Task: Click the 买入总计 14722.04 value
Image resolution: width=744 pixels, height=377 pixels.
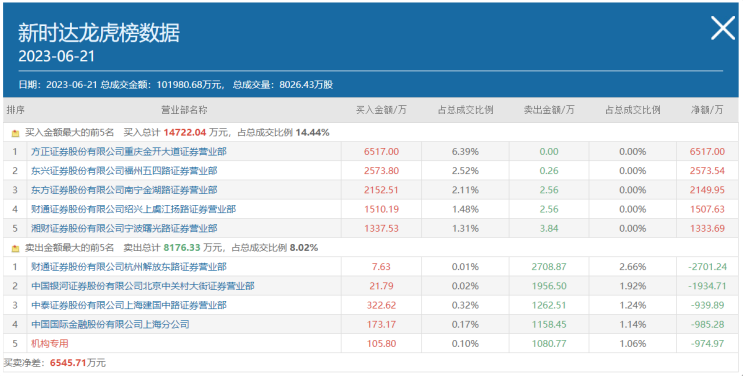Action: tap(185, 133)
